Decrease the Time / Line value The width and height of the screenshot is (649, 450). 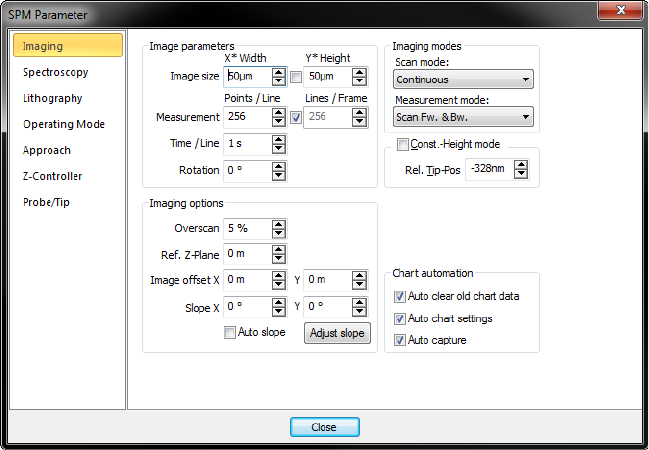pyautogui.click(x=278, y=149)
